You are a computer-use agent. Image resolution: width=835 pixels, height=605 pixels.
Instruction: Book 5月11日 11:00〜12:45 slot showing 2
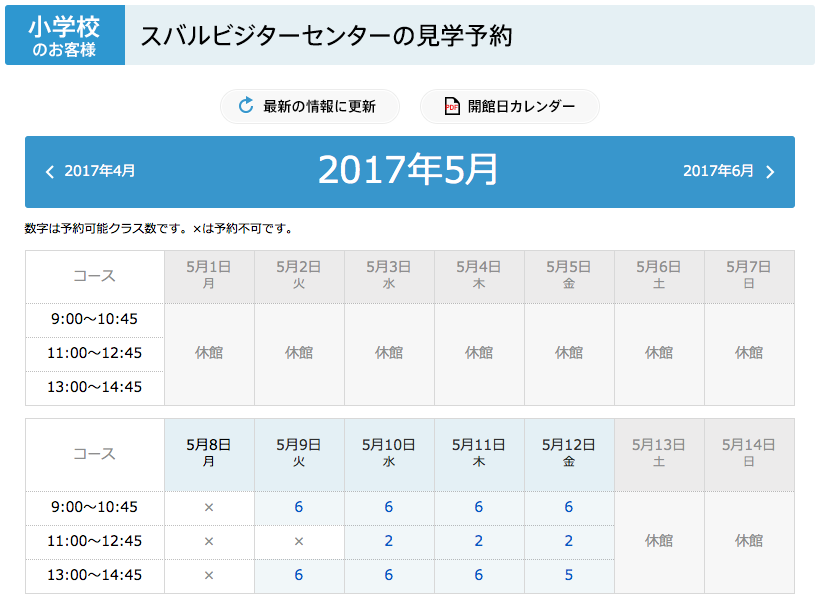[479, 541]
